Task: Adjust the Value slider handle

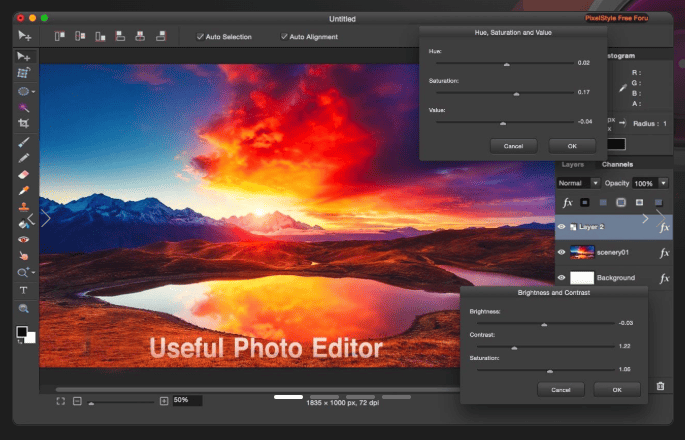Action: (503, 123)
